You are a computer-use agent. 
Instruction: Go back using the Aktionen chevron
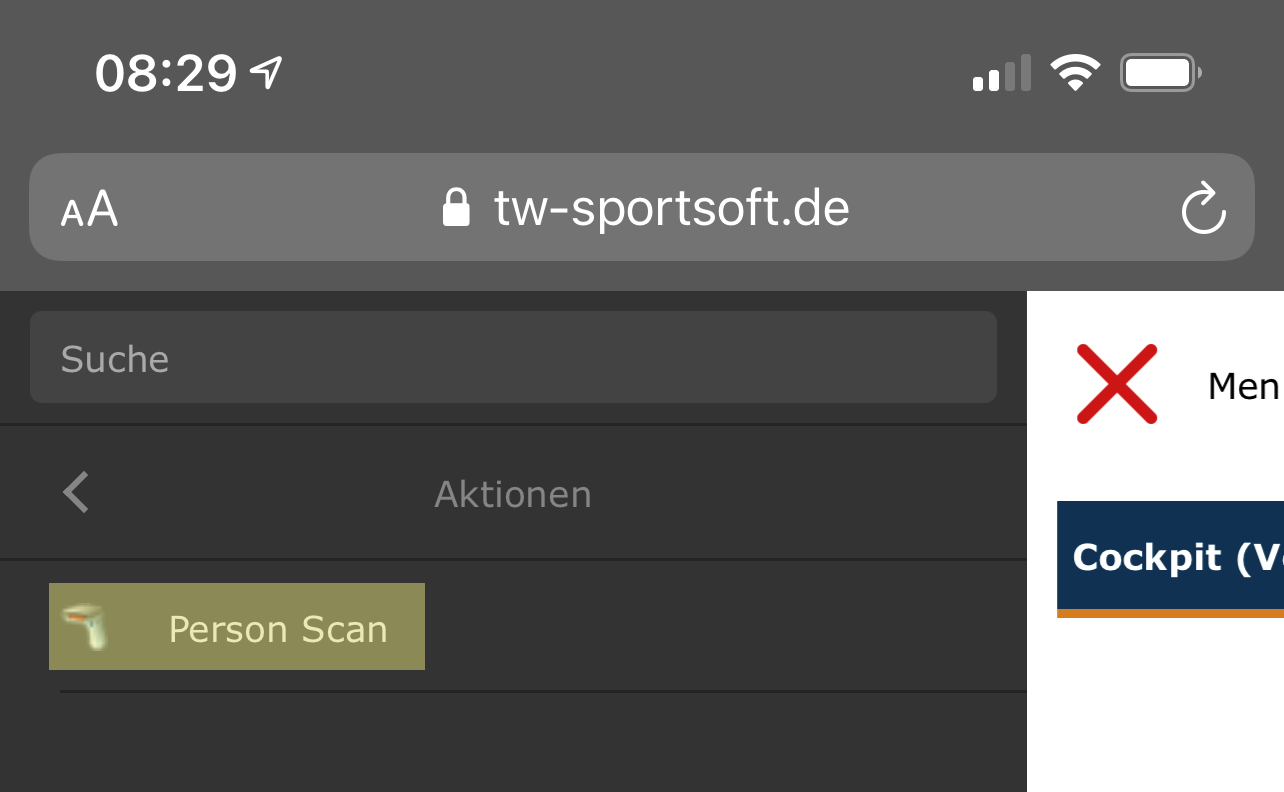pos(77,493)
